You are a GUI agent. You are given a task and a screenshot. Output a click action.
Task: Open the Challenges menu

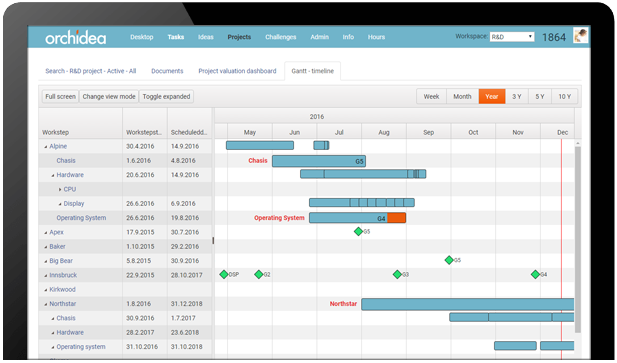click(x=281, y=37)
